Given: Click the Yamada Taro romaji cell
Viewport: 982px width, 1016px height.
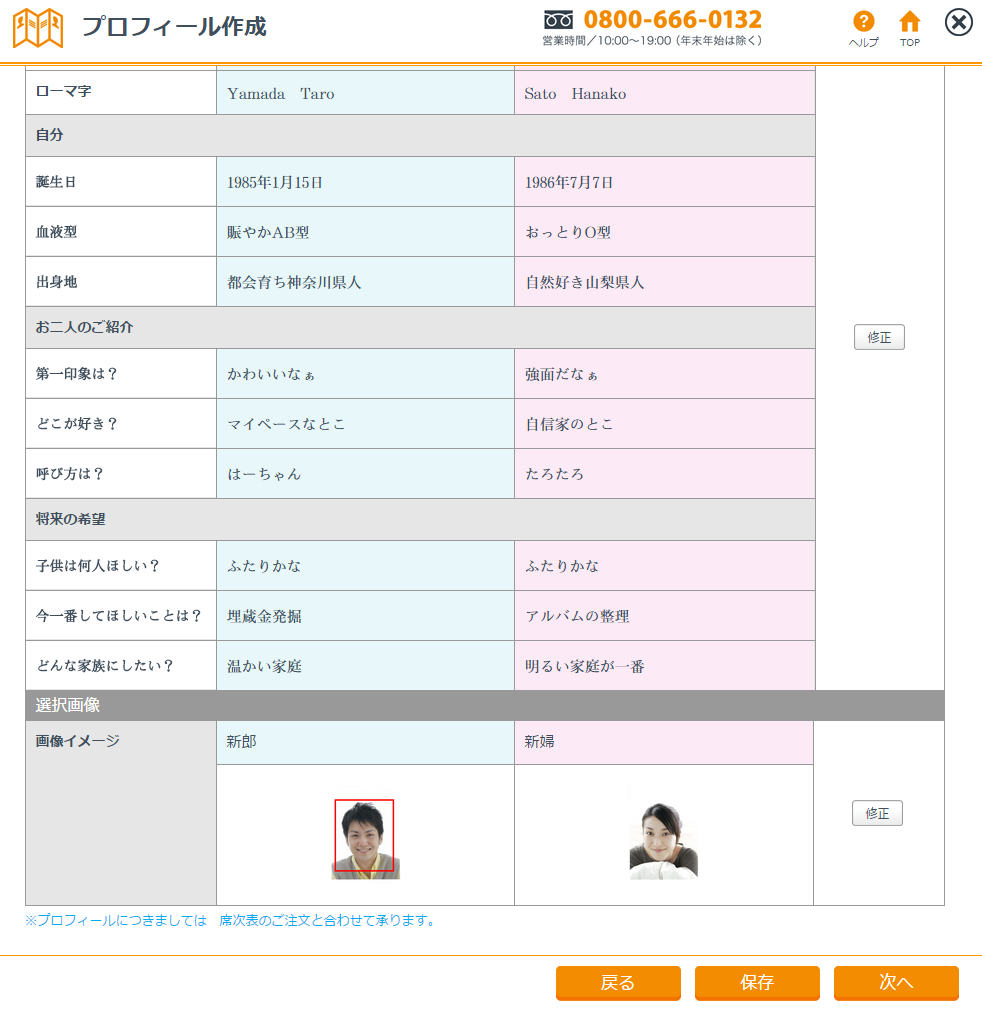Looking at the screenshot, I should [365, 94].
